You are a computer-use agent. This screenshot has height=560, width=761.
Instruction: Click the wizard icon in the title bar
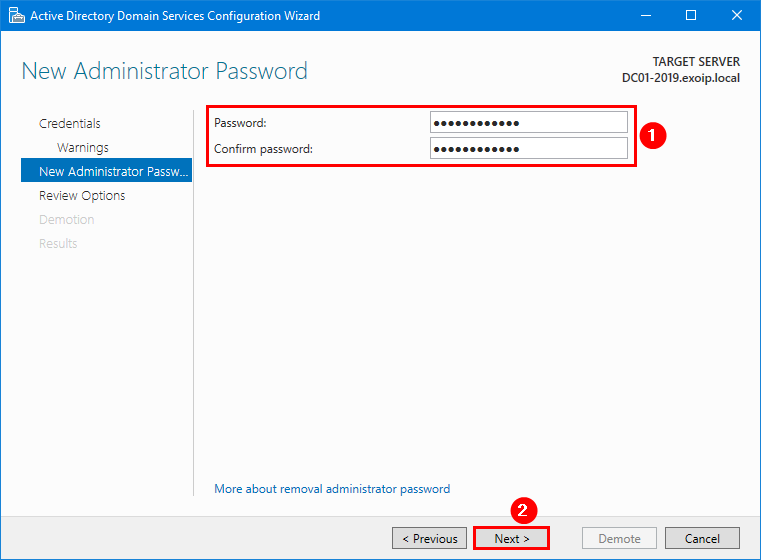click(x=15, y=15)
